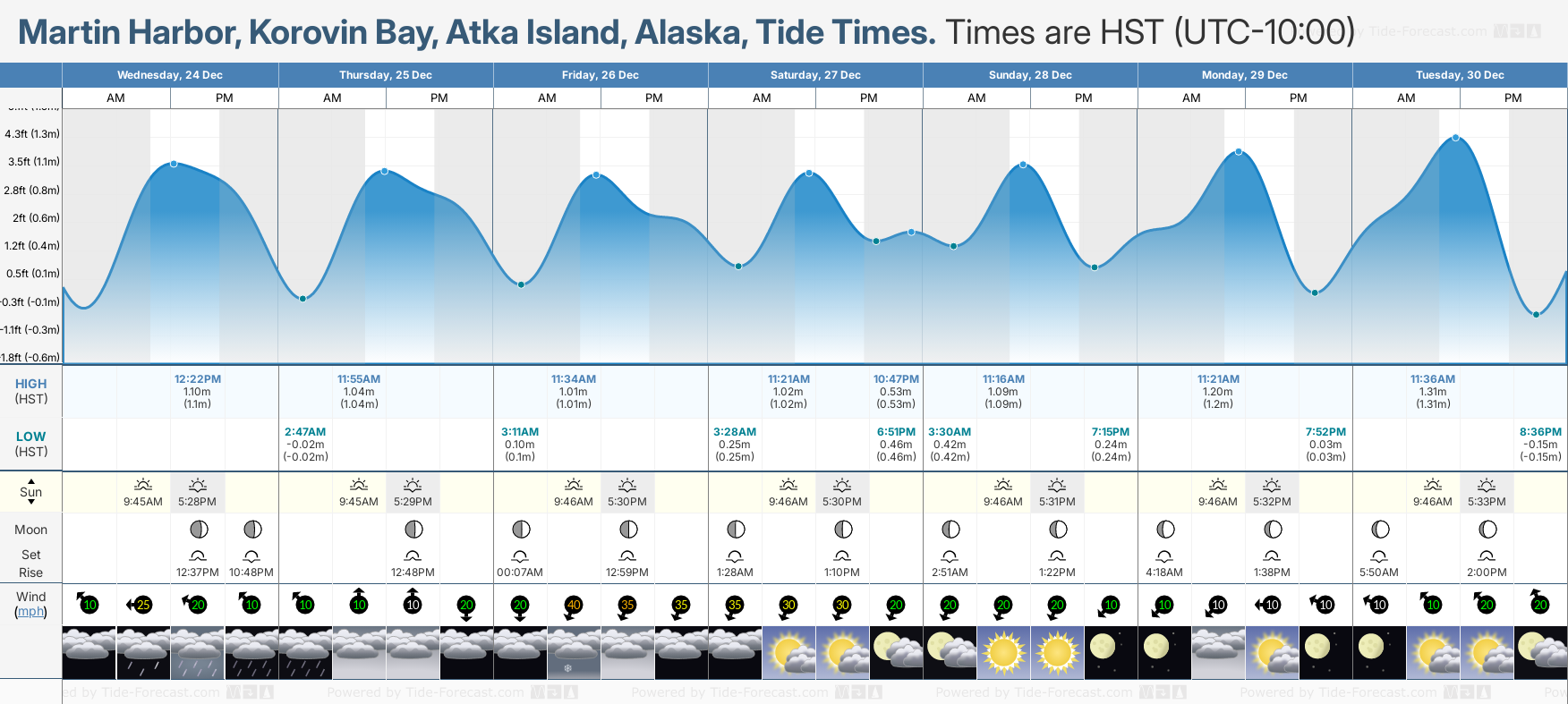Image resolution: width=1568 pixels, height=704 pixels.
Task: Click the mph wind units link
Action: 30,612
